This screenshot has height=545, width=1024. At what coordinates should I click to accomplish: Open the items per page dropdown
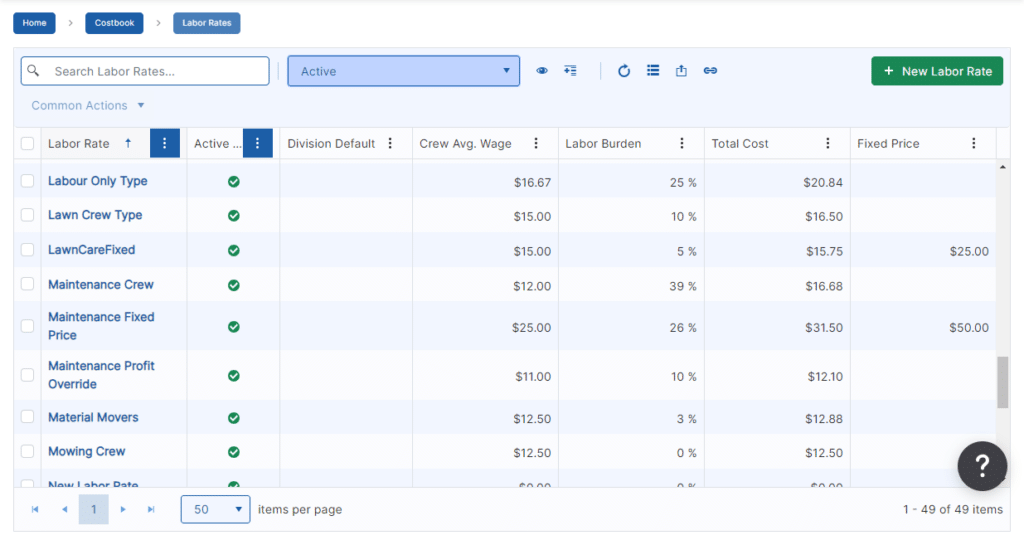pos(215,509)
